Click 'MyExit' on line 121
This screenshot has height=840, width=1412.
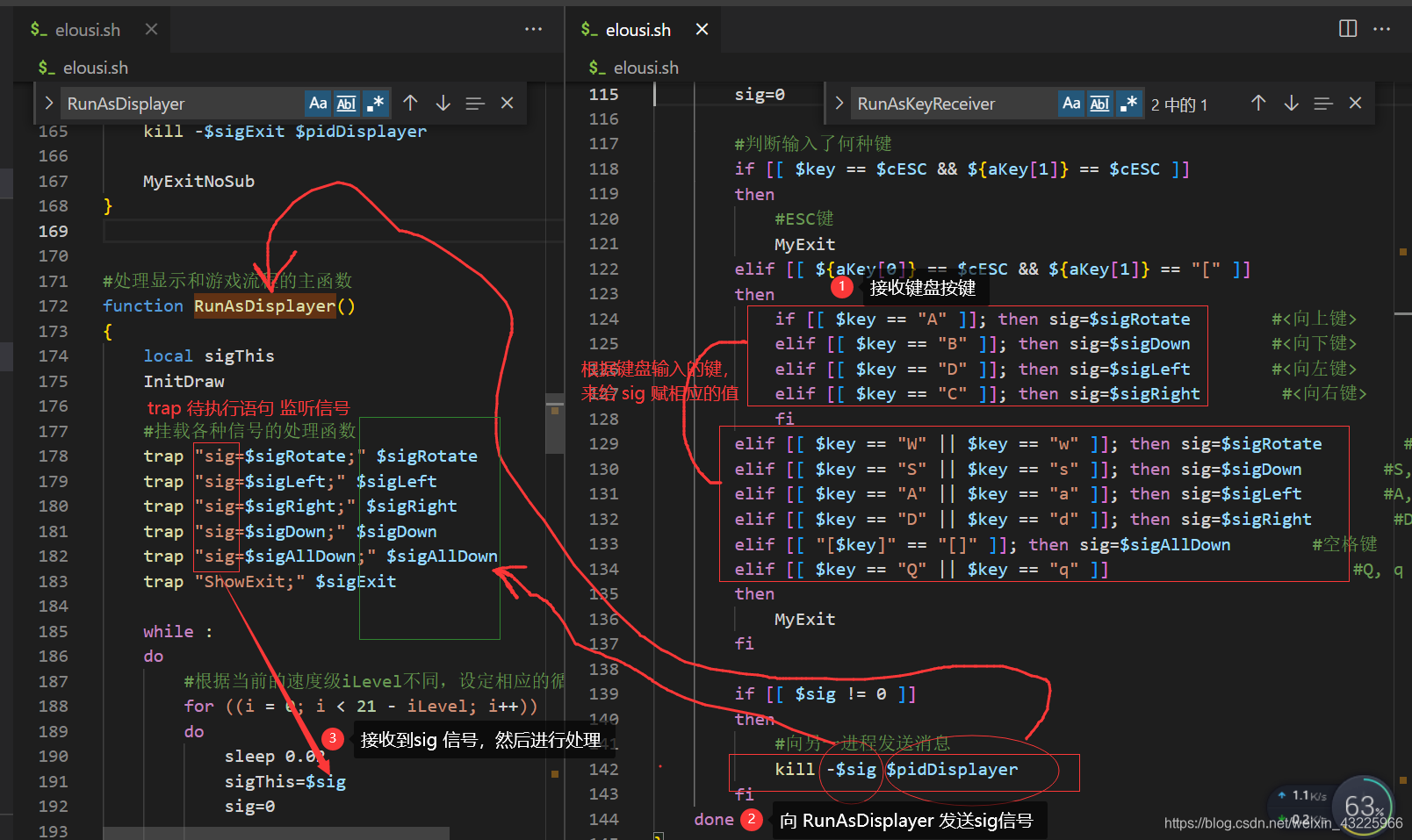804,244
